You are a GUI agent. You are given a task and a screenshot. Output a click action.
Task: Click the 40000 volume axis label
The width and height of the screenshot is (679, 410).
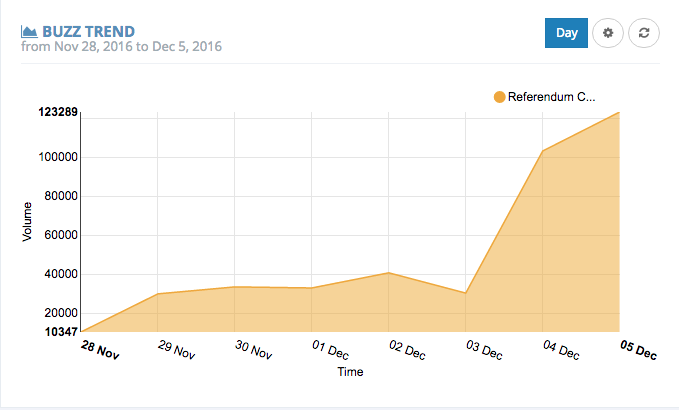pyautogui.click(x=61, y=274)
